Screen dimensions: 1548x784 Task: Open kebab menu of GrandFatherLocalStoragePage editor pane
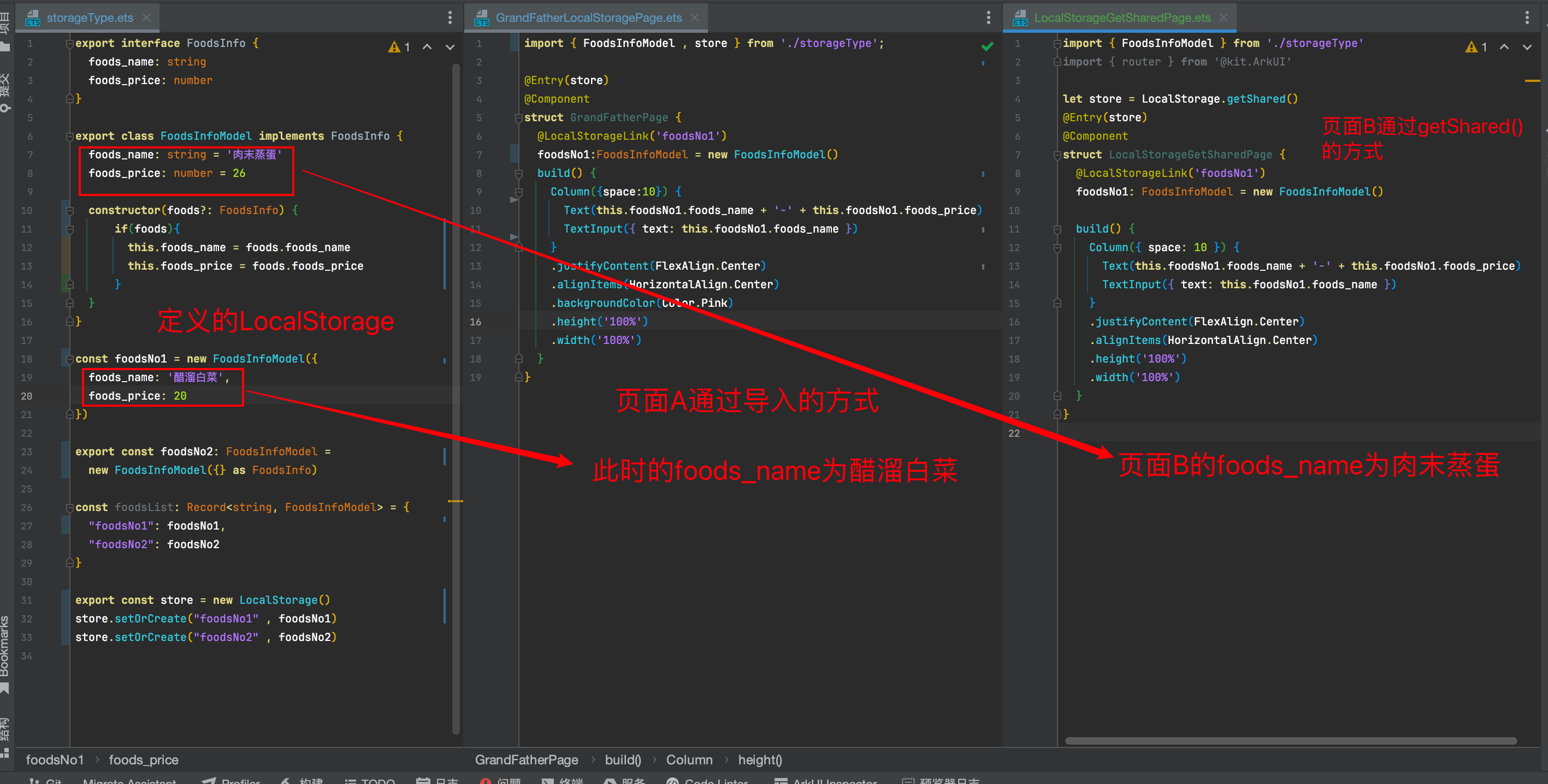click(x=988, y=17)
